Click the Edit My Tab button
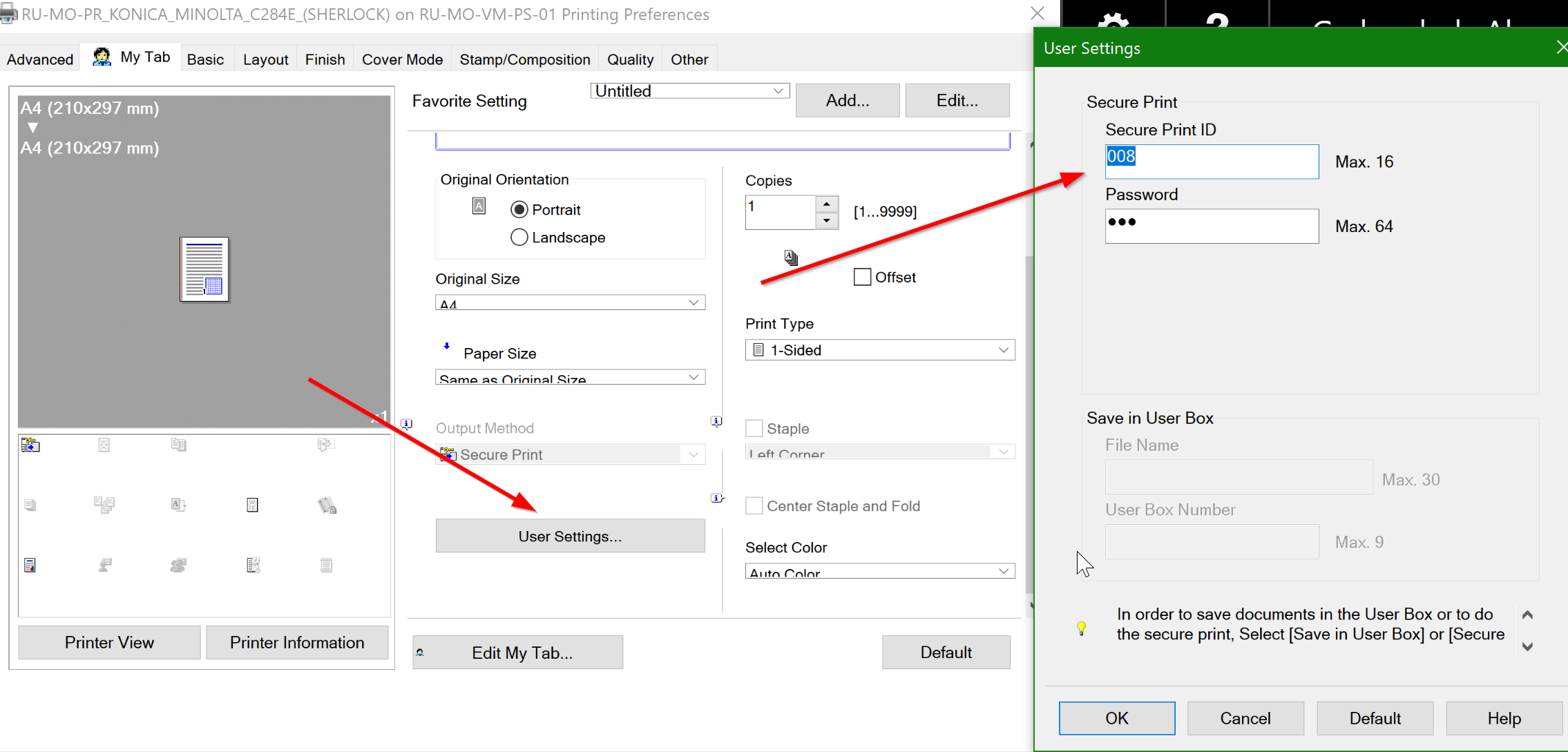 click(x=518, y=652)
